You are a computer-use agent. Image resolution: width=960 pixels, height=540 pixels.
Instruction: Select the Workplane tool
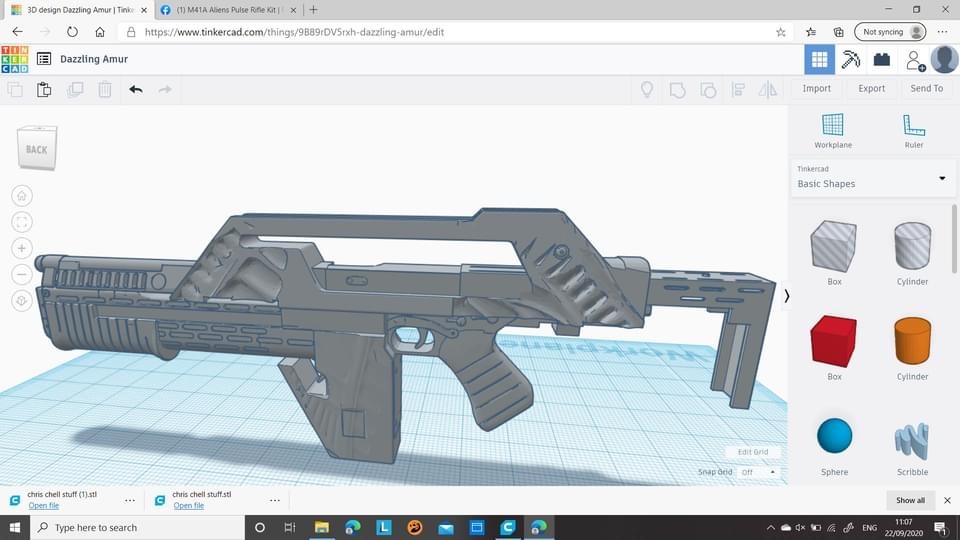tap(833, 131)
